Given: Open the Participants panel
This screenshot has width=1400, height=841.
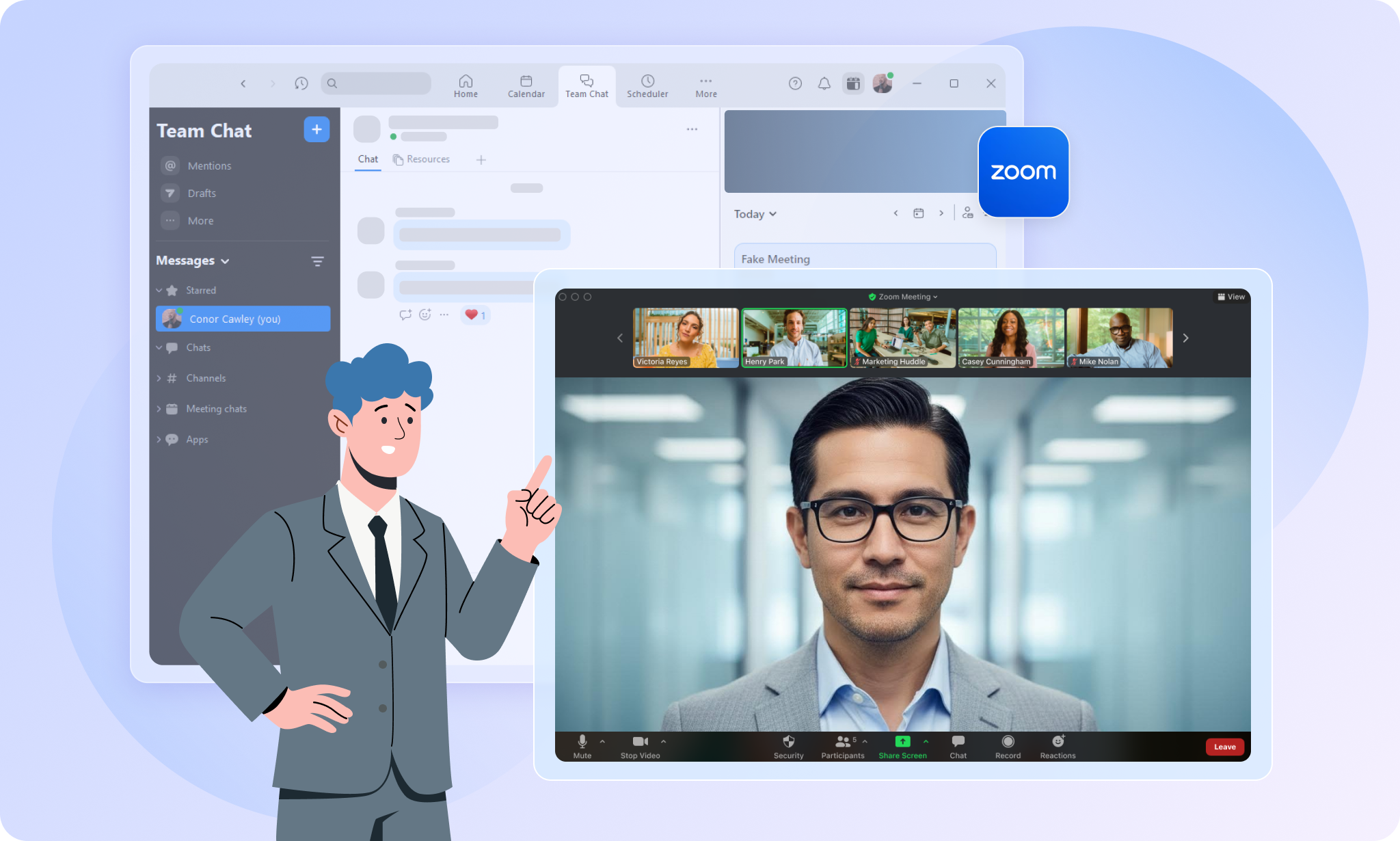Looking at the screenshot, I should [x=843, y=747].
